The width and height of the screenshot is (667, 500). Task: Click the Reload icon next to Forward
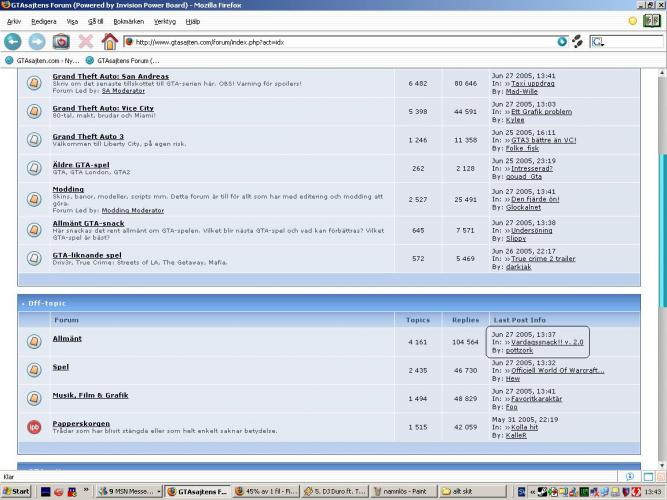tap(61, 41)
